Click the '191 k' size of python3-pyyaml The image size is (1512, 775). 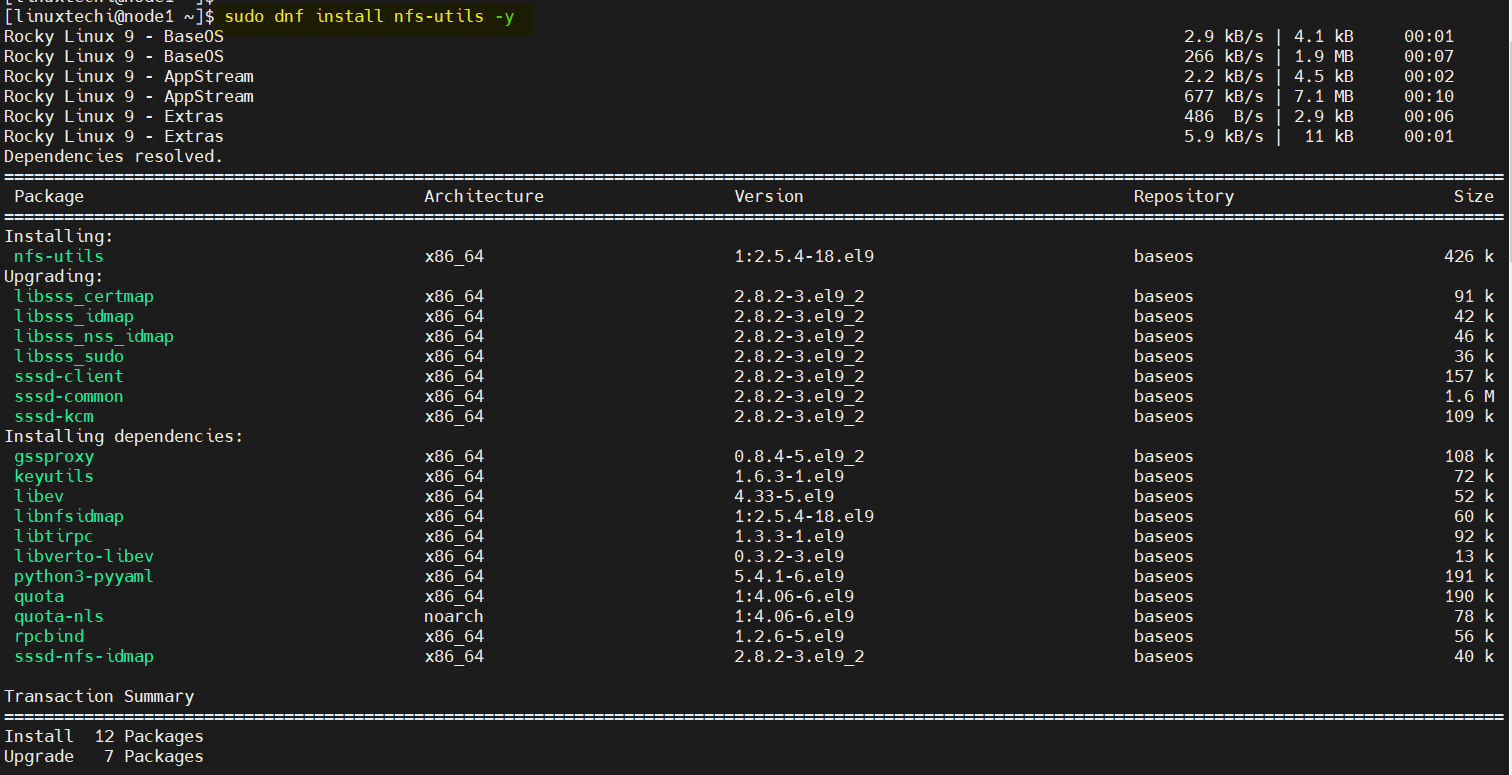click(1469, 577)
